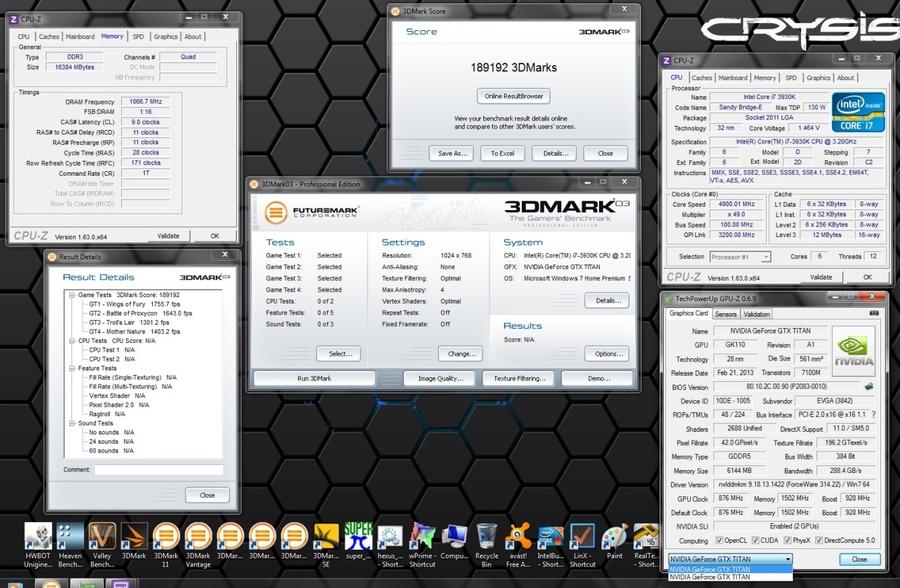Select the Ragtroll N/A tree row
This screenshot has width=900, height=588.
click(107, 414)
